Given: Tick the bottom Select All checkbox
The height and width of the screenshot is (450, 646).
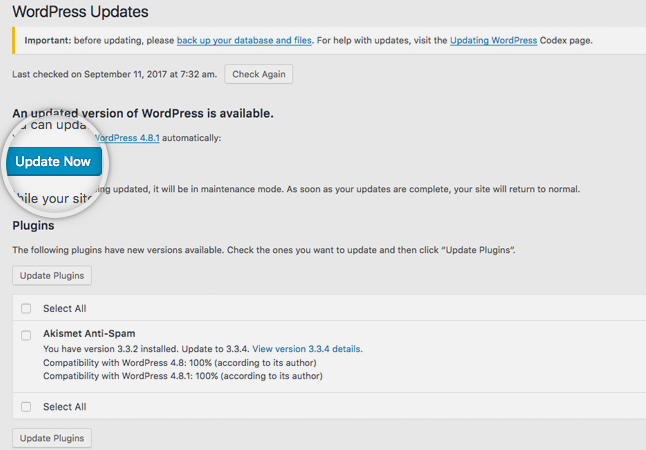Looking at the screenshot, I should coord(26,407).
